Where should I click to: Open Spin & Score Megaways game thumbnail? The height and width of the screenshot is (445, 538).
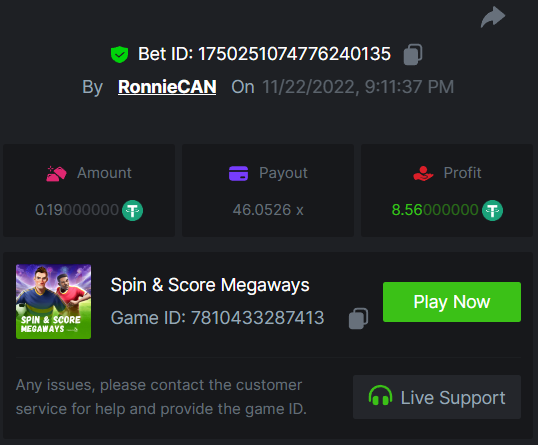point(54,302)
